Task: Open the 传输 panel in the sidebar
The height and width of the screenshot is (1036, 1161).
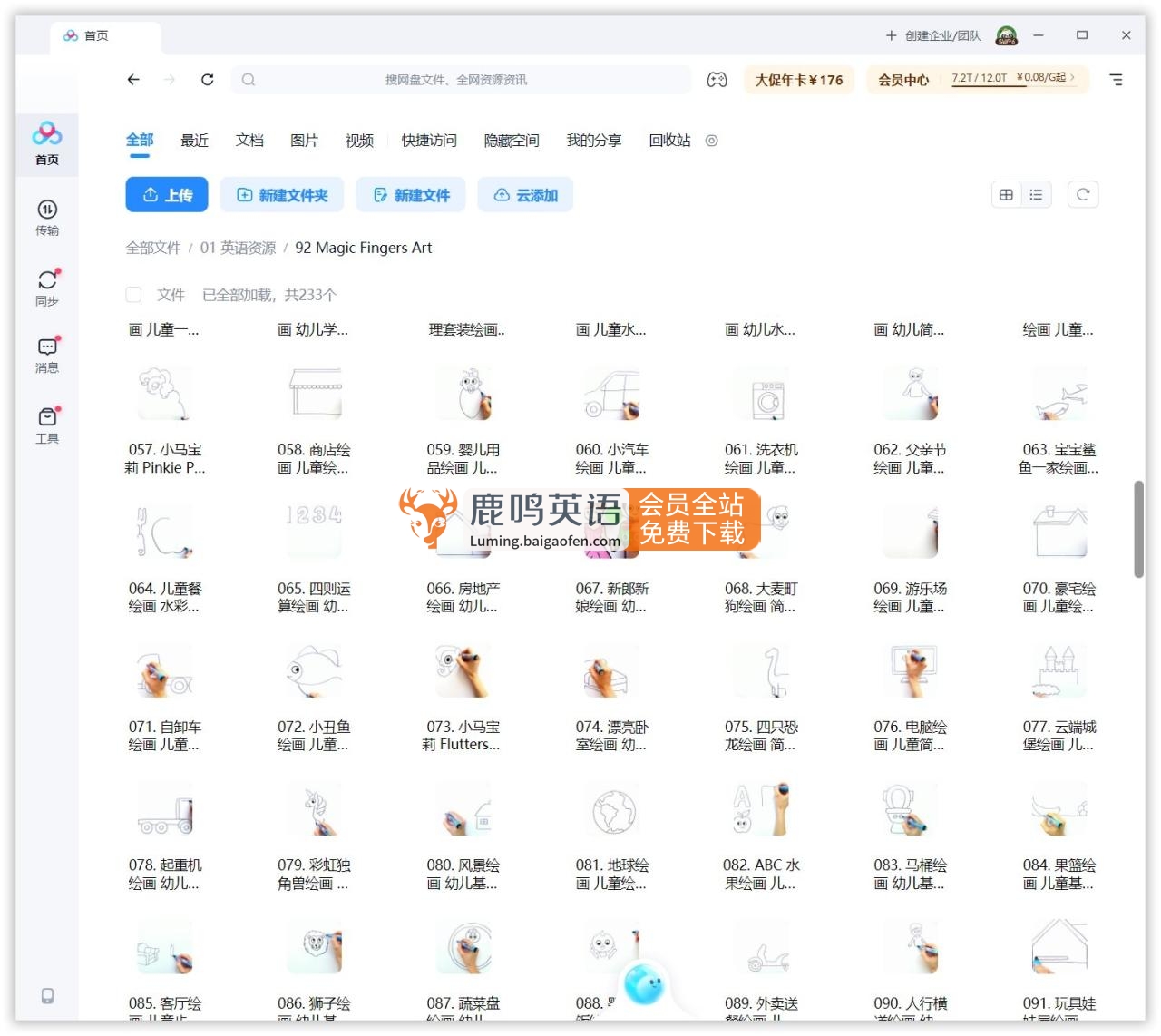Action: tap(46, 218)
